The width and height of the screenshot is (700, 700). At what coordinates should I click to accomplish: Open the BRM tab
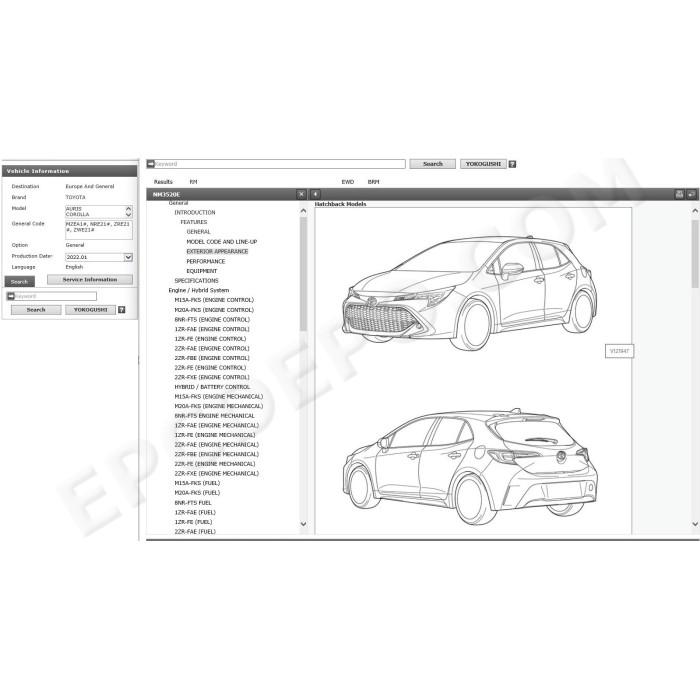tap(373, 182)
